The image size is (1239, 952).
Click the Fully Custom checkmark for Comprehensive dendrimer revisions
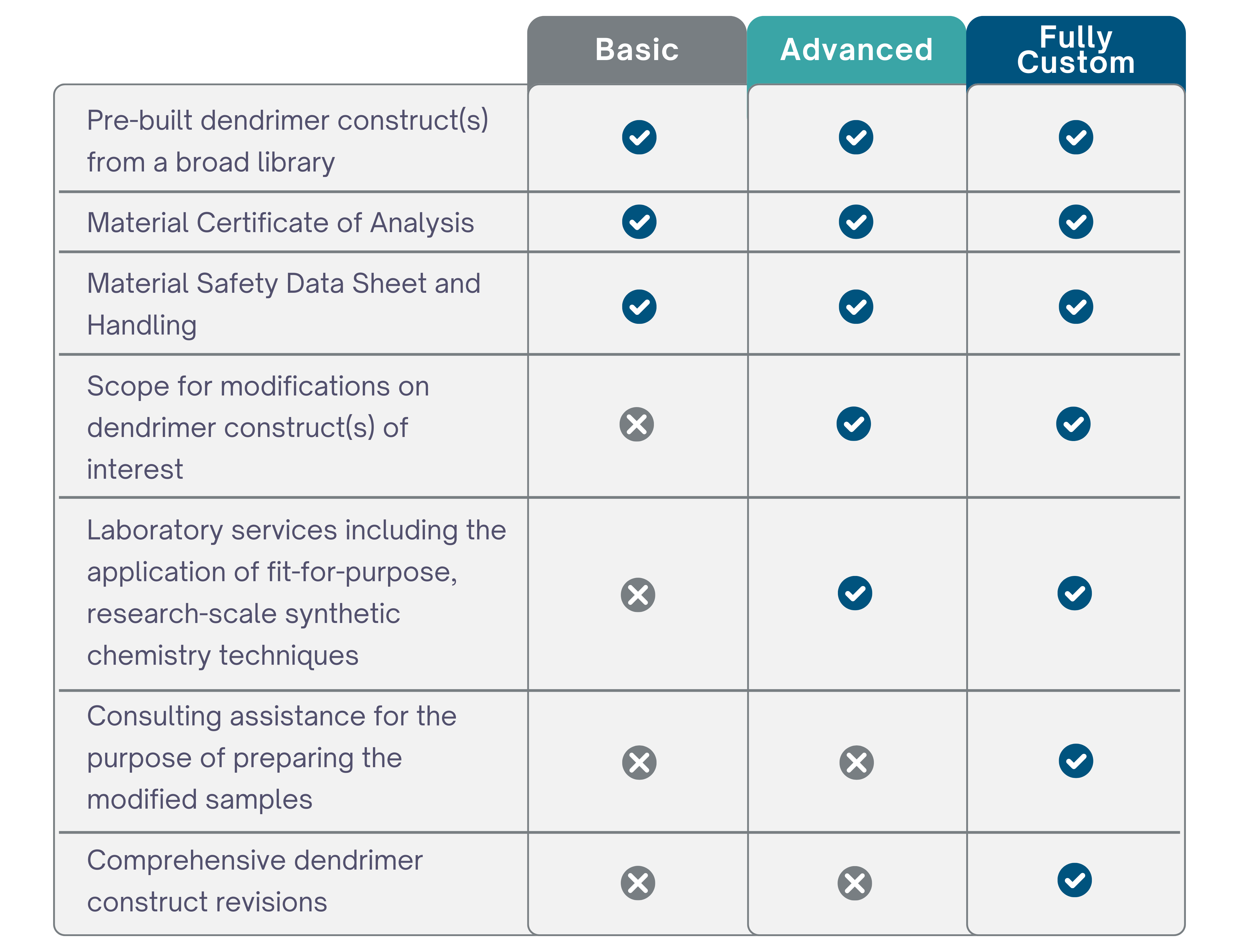coord(1075,880)
